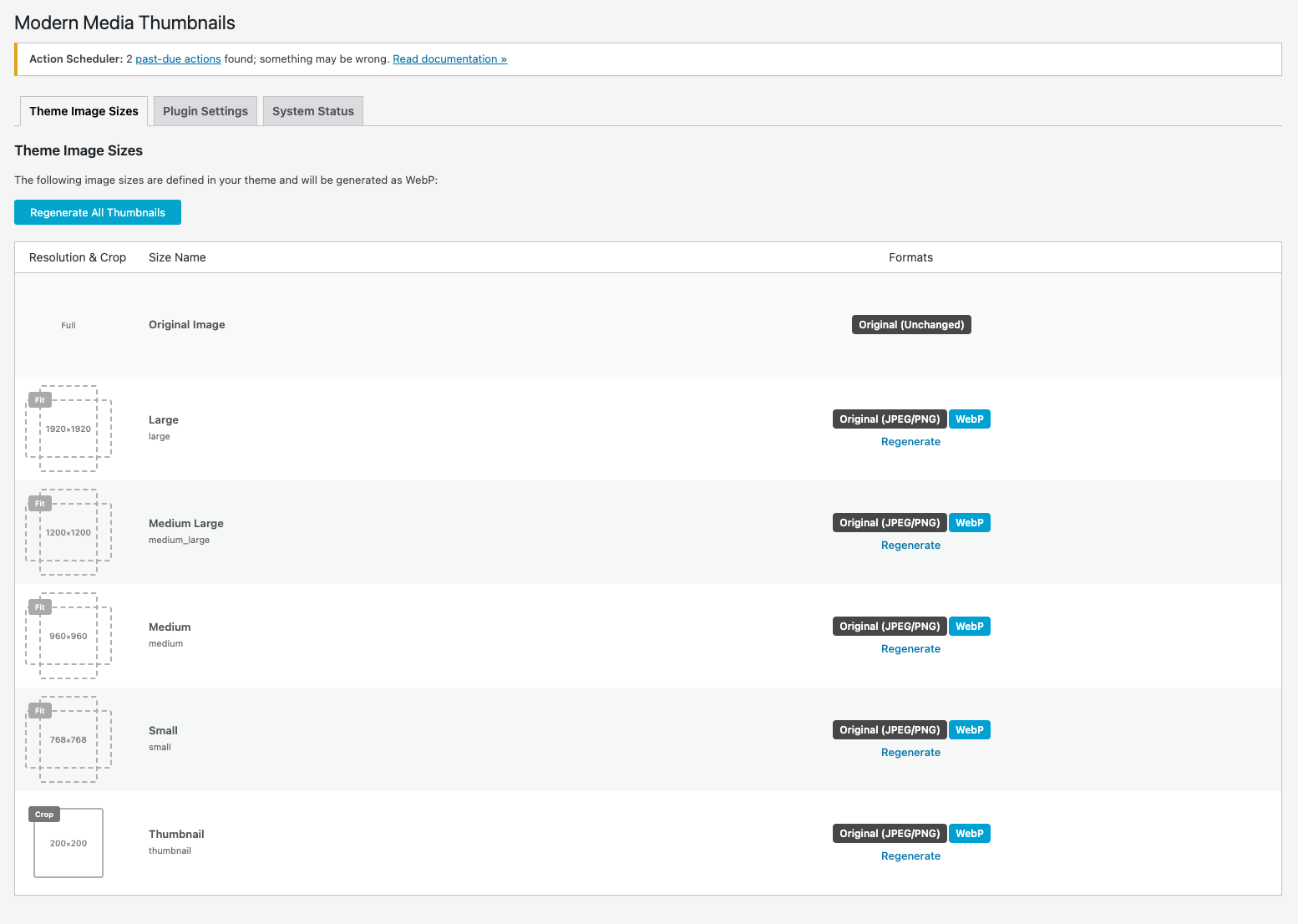Regenerate the Medium Large image size
This screenshot has width=1298, height=924.
tap(910, 546)
